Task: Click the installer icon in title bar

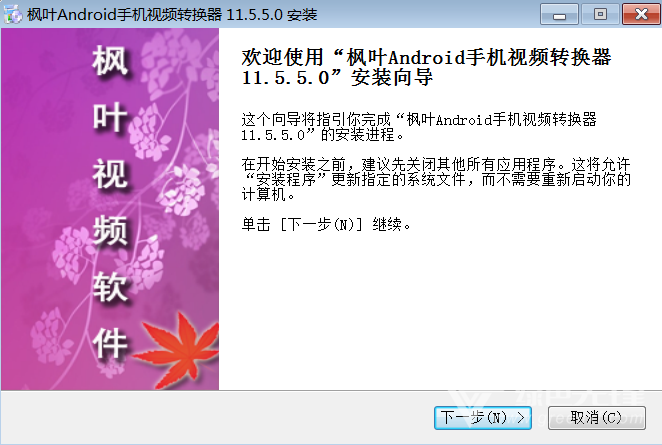Action: [13, 14]
